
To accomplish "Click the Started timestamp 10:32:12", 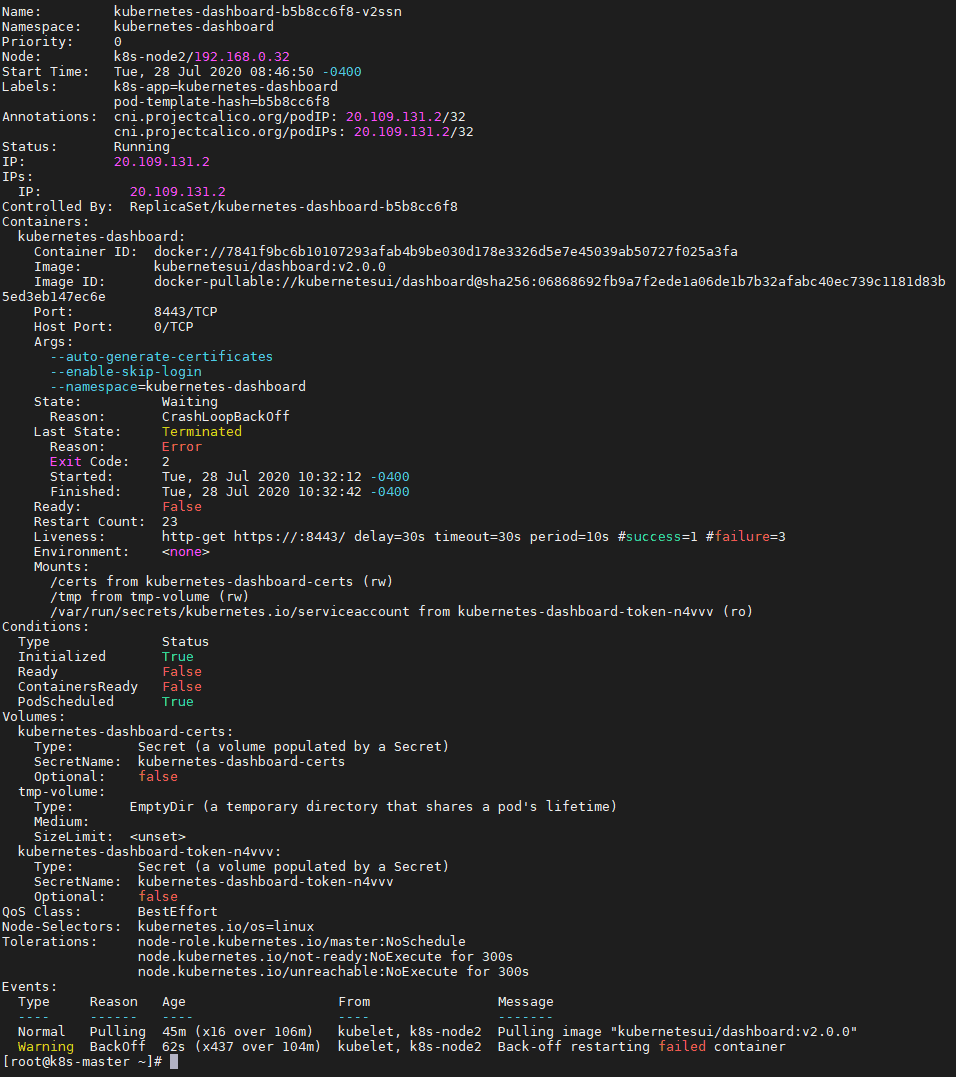I will pyautogui.click(x=330, y=477).
